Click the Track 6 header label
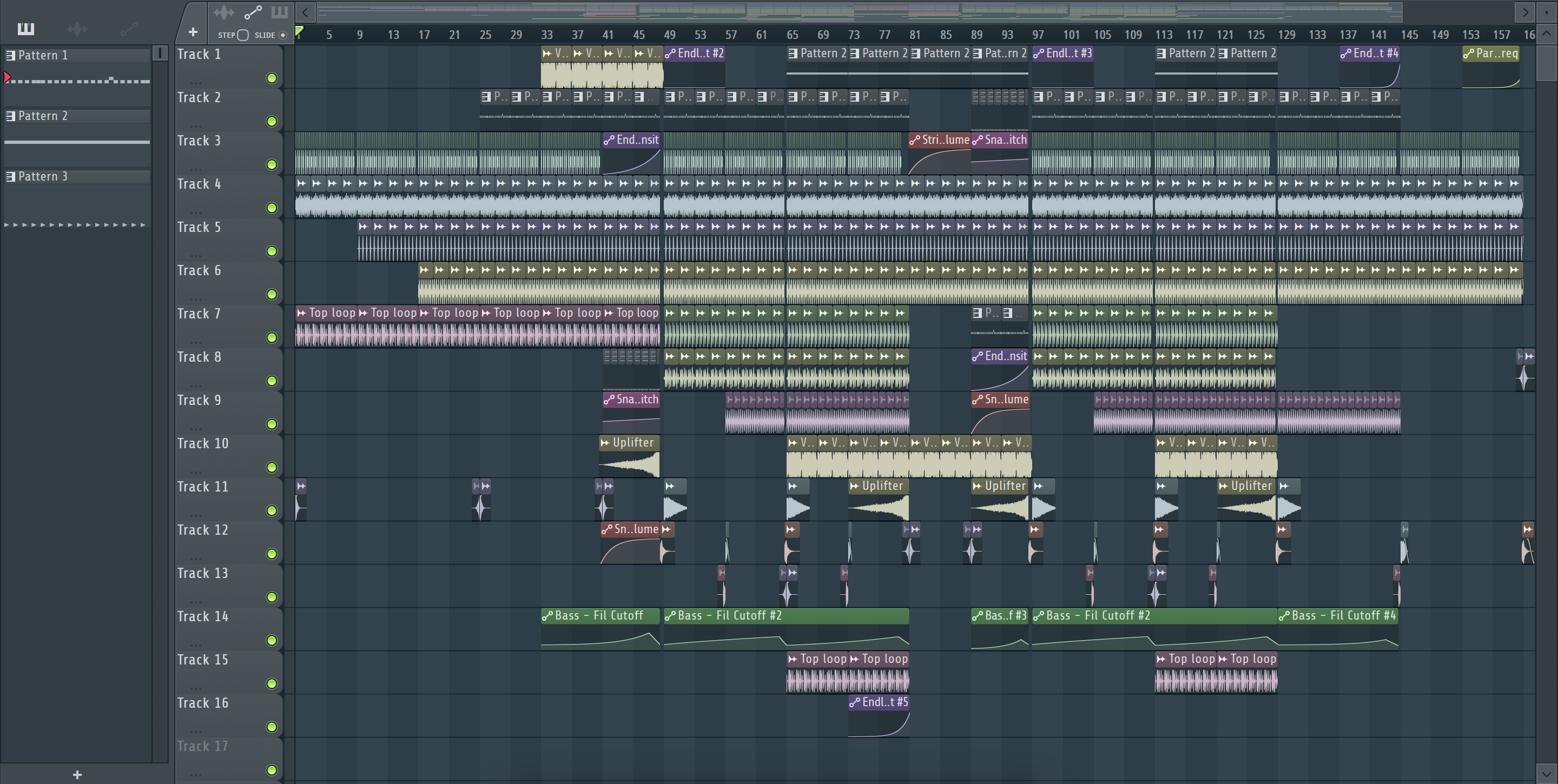Screen dimensions: 1558x784 (199, 270)
